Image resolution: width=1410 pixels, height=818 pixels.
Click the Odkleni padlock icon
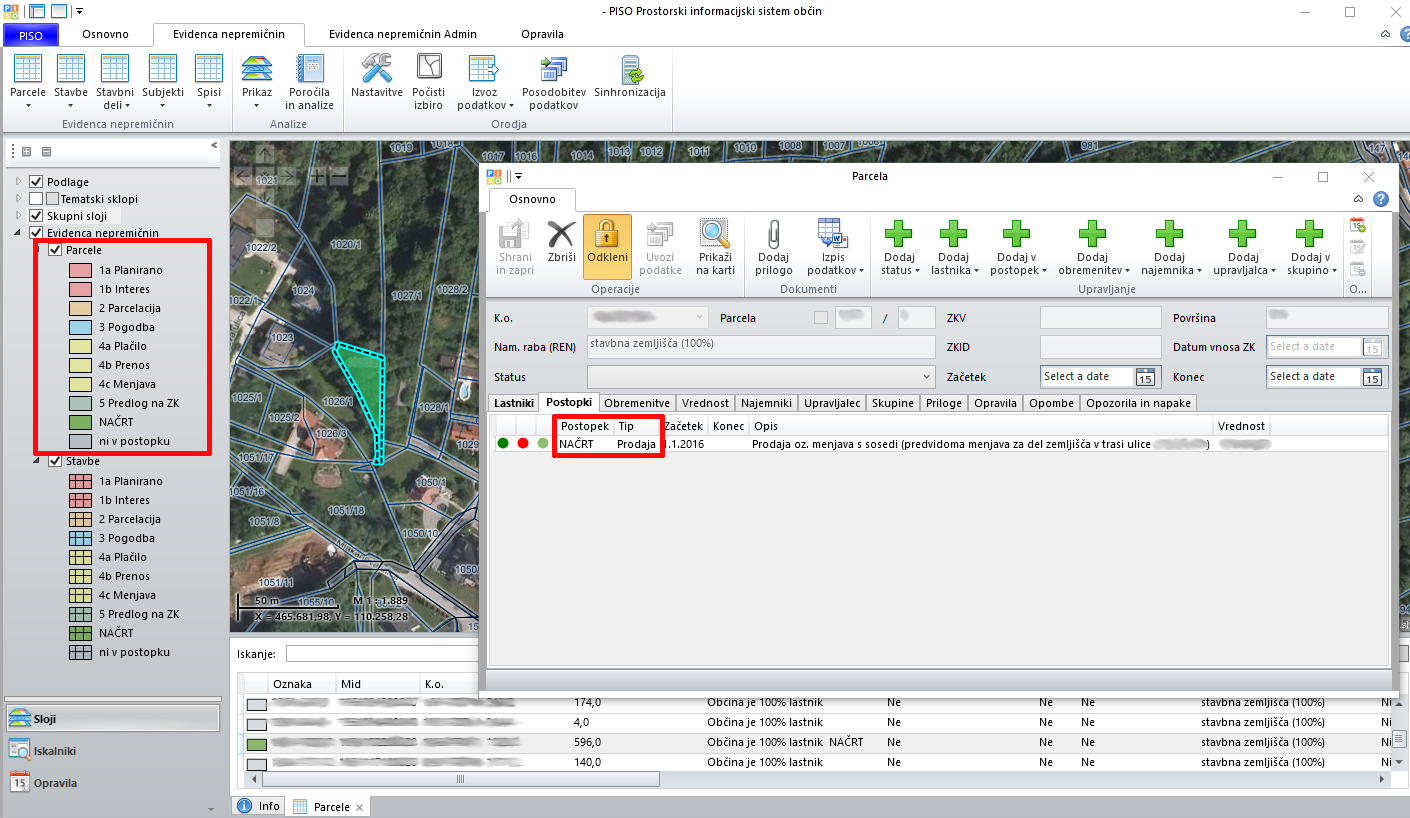(x=607, y=236)
